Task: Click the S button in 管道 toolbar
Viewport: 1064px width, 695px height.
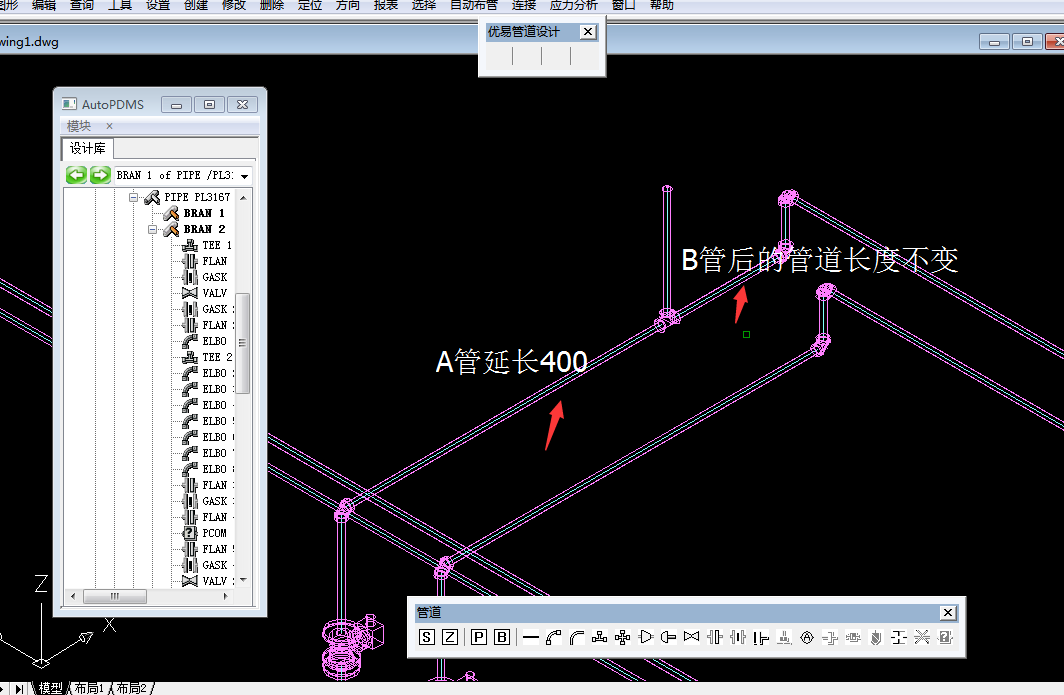Action: coord(427,637)
